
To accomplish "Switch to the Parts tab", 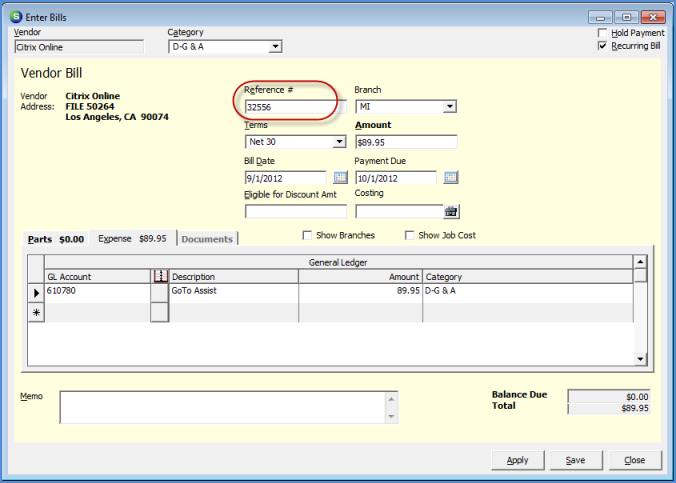I will click(56, 239).
